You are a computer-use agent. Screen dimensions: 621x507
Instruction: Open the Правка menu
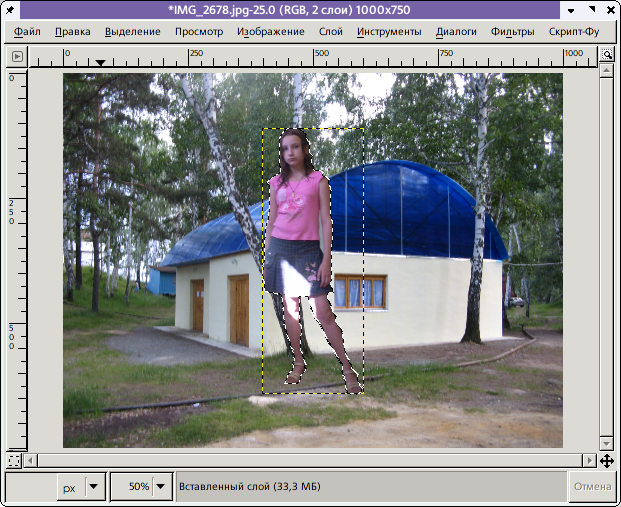click(72, 31)
